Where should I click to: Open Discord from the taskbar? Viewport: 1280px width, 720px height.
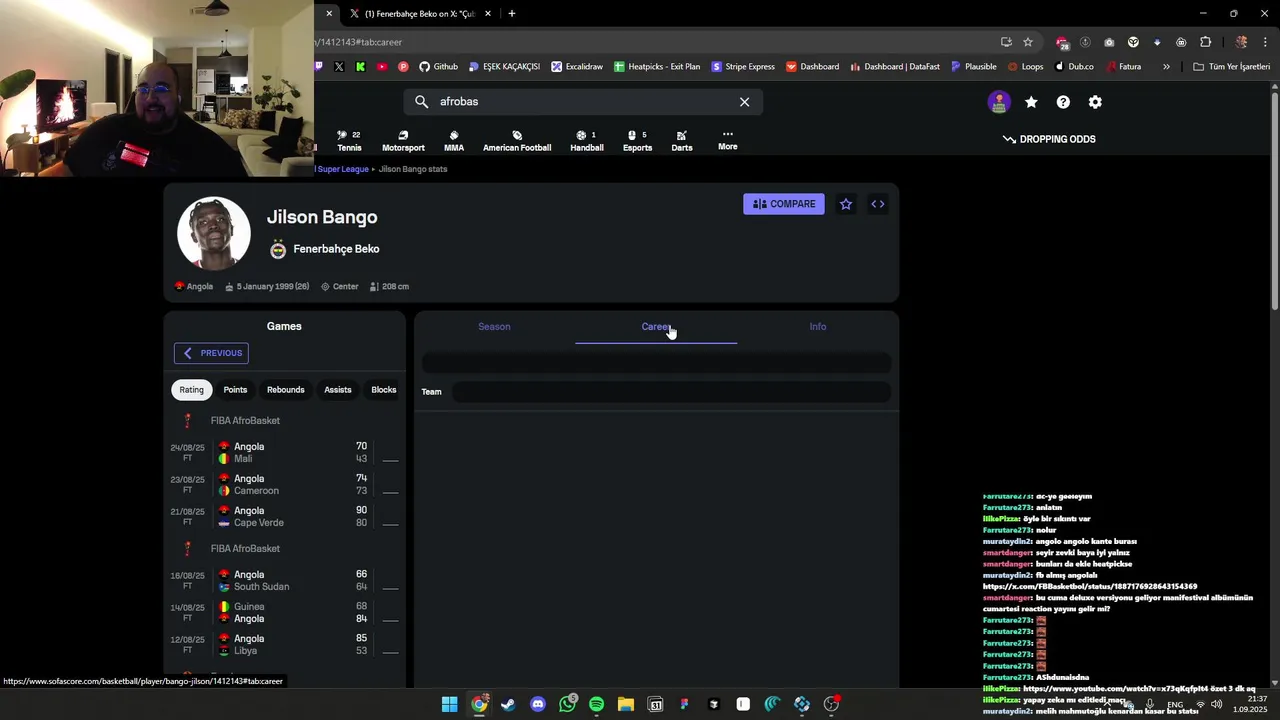538,705
